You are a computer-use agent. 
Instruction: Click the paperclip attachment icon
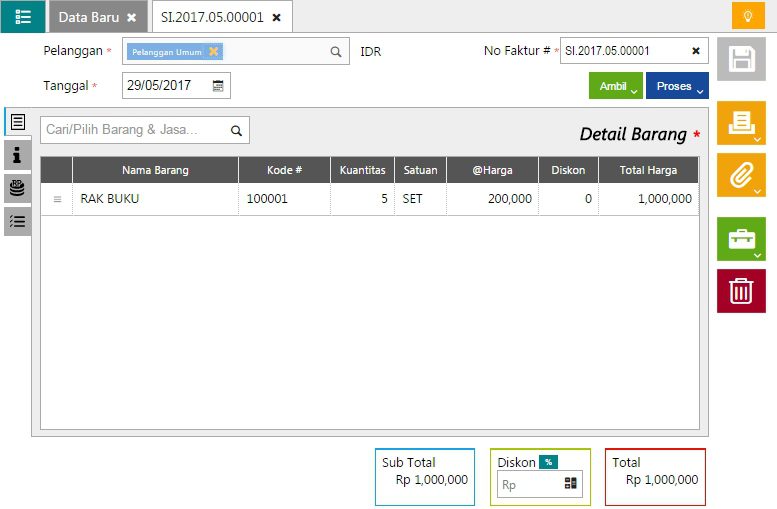(741, 175)
